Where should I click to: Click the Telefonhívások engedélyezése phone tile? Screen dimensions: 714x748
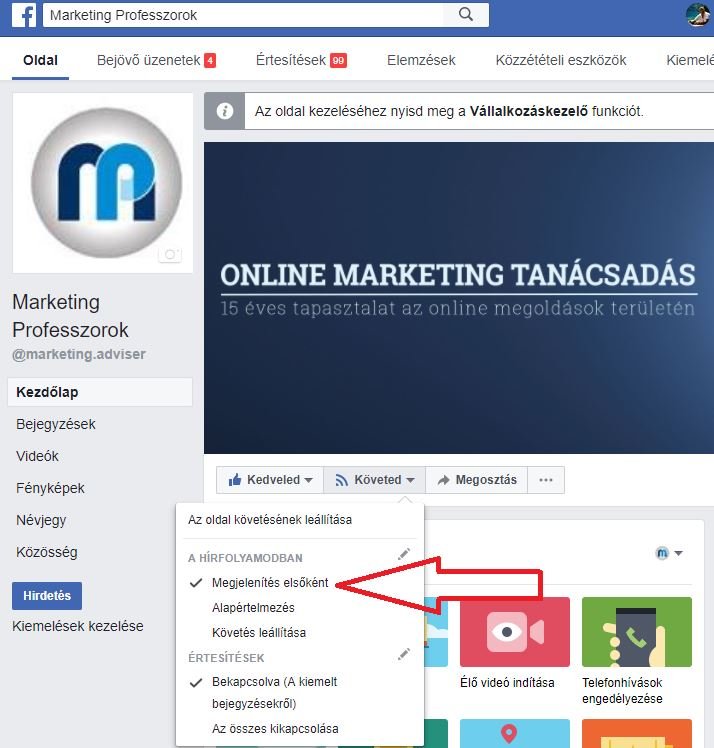click(637, 632)
